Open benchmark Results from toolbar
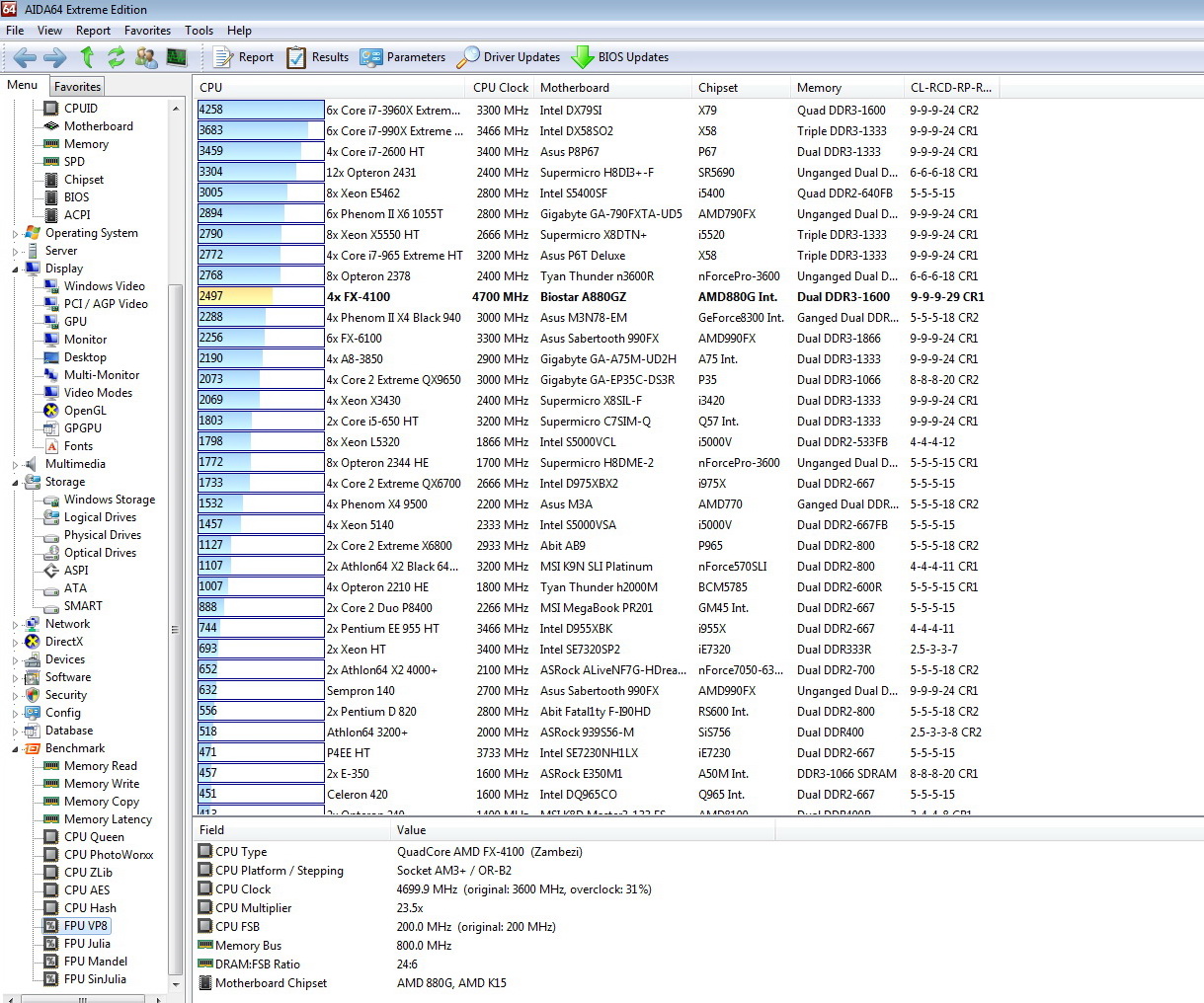Viewport: 1204px width, 1003px height. click(317, 57)
